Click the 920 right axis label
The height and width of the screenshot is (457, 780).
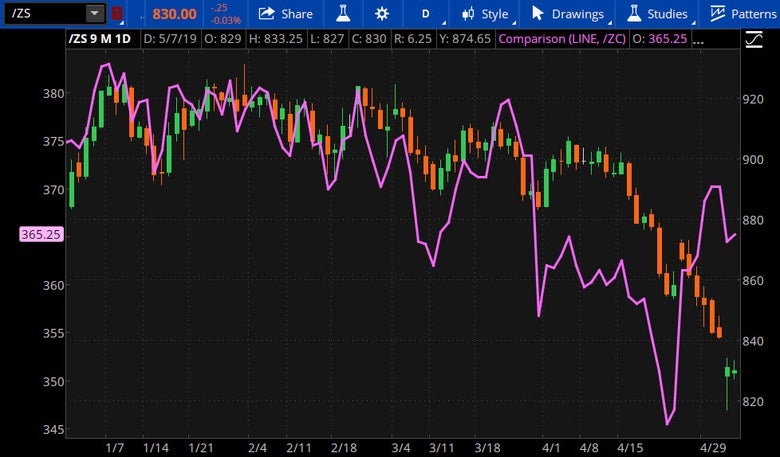pyautogui.click(x=753, y=99)
